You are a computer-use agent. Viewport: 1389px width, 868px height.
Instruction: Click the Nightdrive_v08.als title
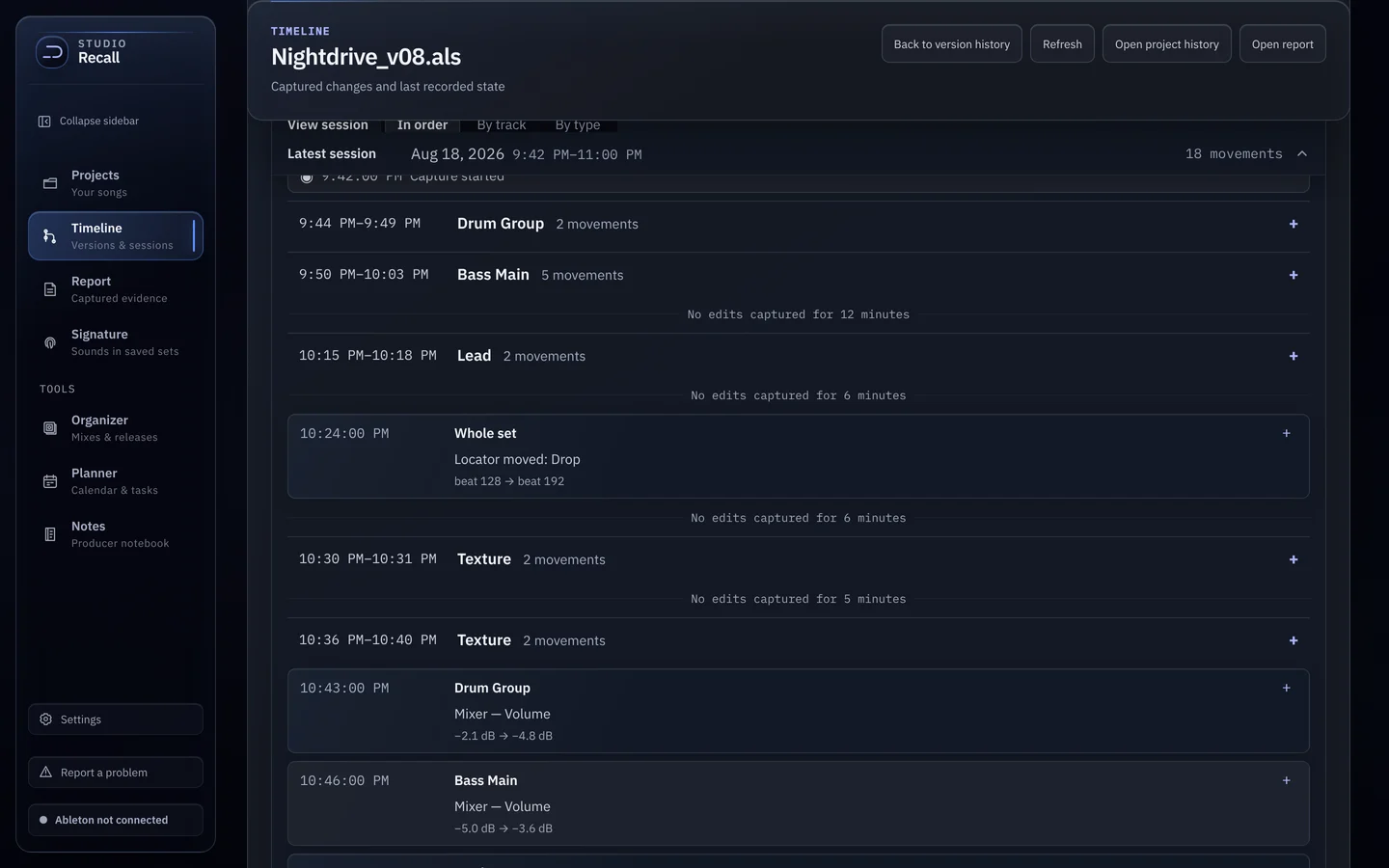coord(367,57)
